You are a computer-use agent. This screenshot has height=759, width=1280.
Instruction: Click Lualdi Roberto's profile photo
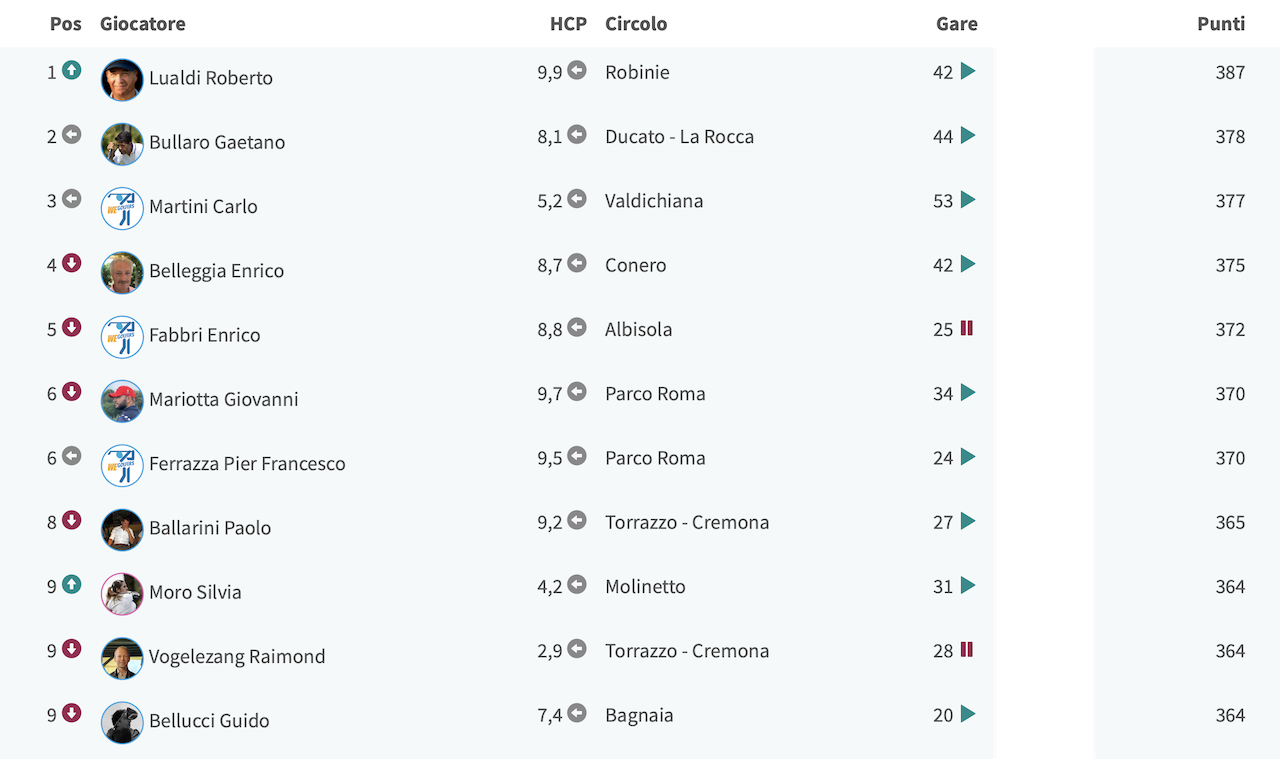point(122,79)
